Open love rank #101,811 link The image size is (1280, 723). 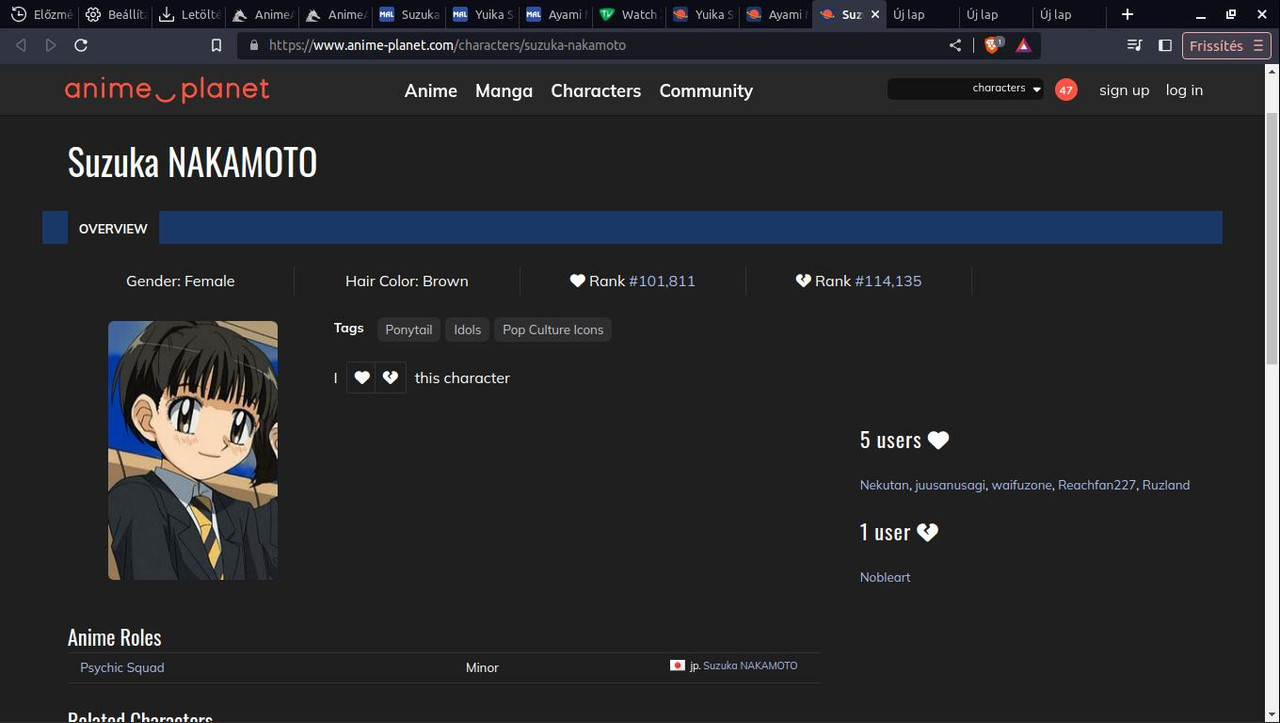[662, 281]
